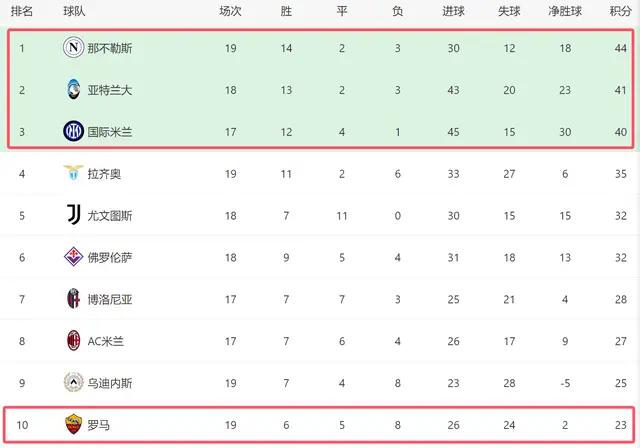This screenshot has width=640, height=448.
Task: Click the Udinese club logo
Action: coord(73,382)
